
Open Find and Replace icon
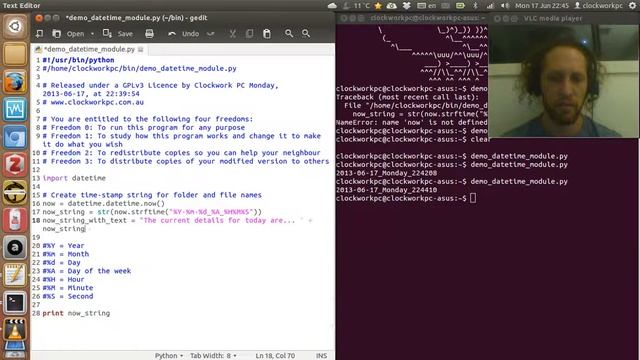(x=306, y=33)
